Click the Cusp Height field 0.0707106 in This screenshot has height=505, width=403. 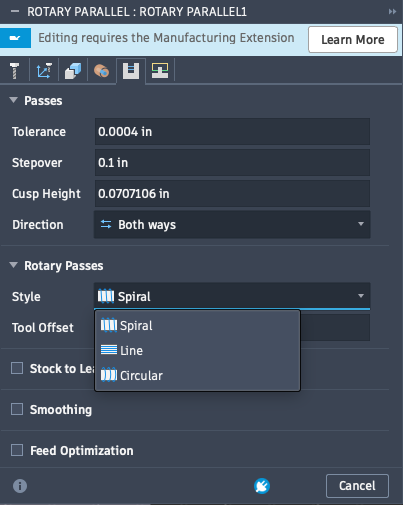[232, 193]
